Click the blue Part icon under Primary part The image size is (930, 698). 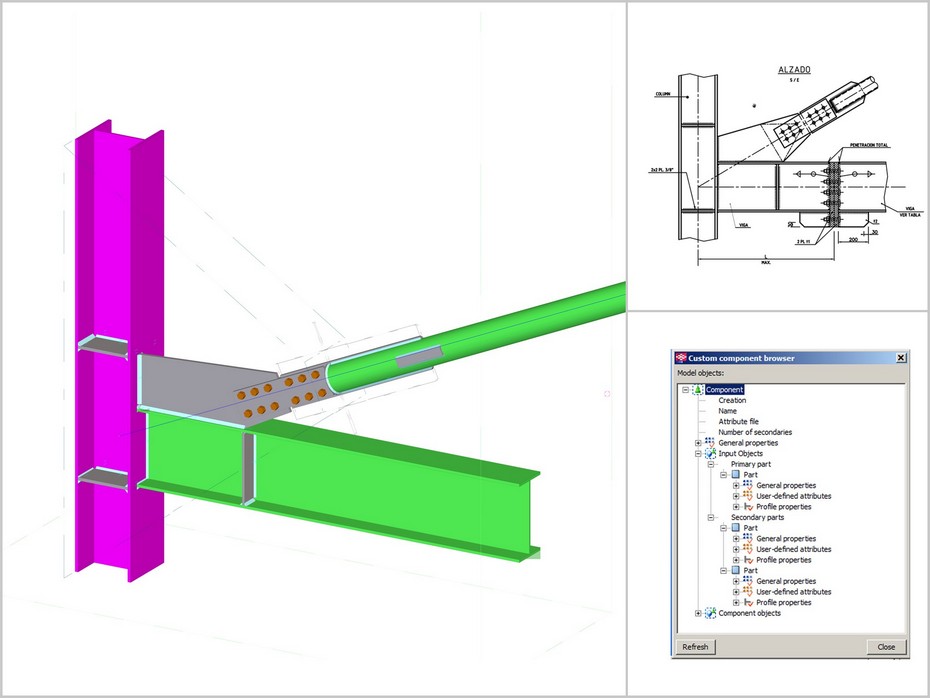coord(736,474)
